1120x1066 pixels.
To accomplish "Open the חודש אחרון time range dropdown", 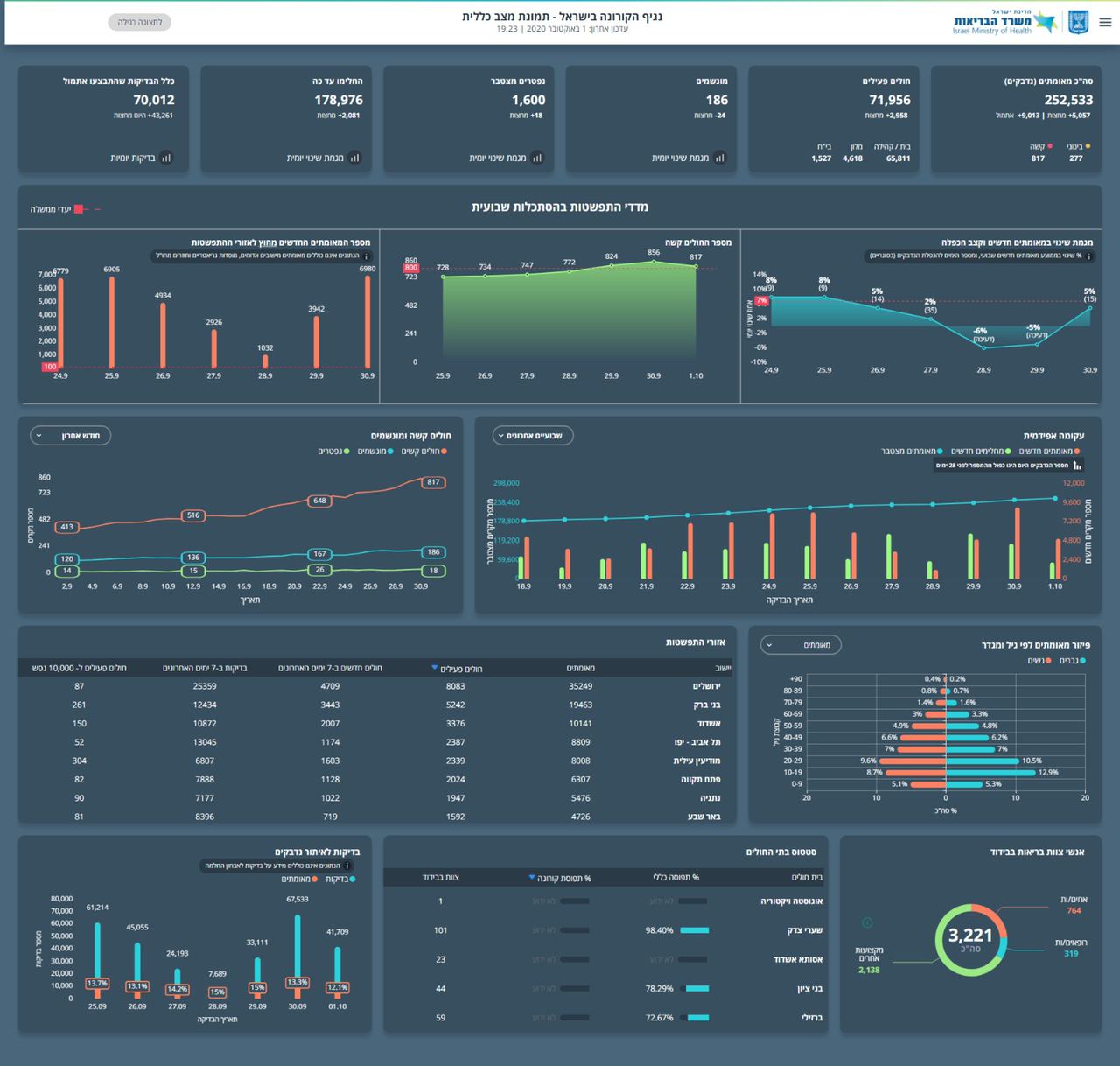I will click(71, 435).
